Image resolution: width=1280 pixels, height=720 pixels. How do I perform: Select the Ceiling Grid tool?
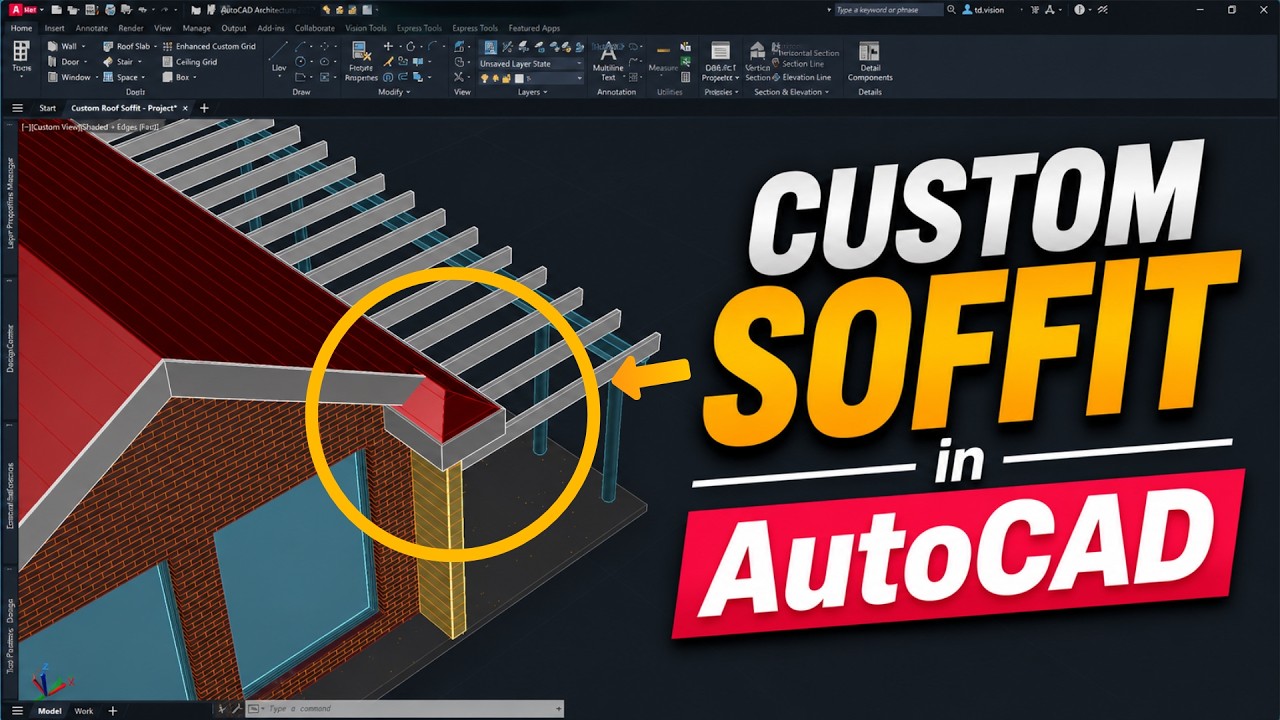click(189, 62)
